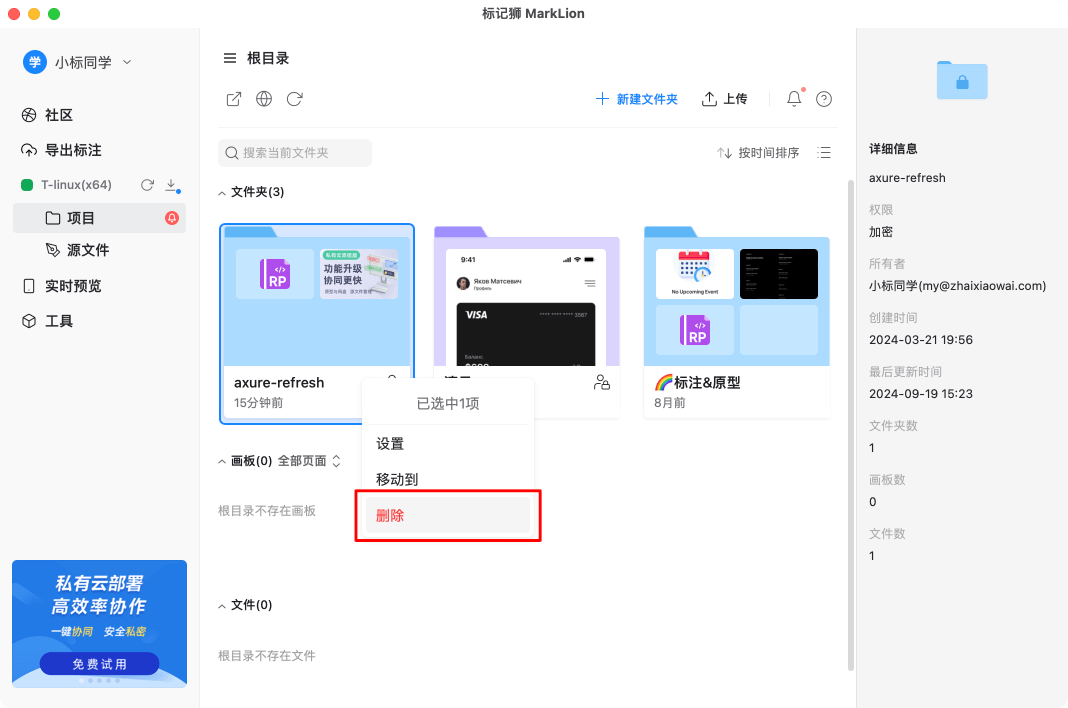
Task: Open the help question mark icon
Action: coord(823,99)
